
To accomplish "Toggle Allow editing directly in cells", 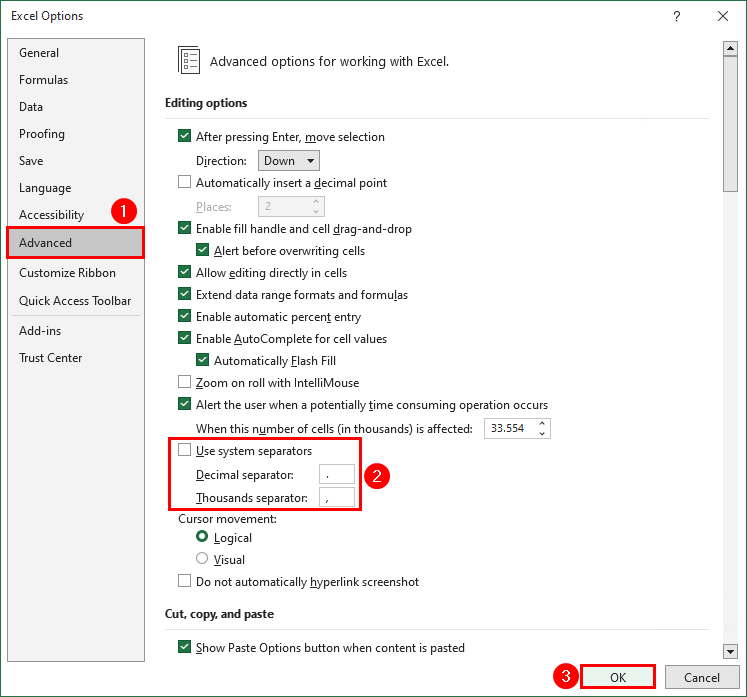I will point(184,272).
